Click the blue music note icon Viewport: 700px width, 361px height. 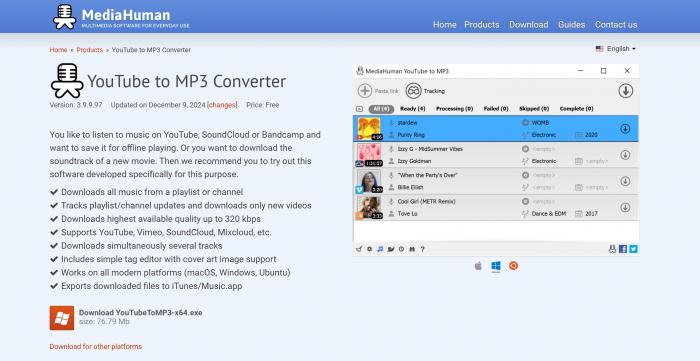pyautogui.click(x=380, y=249)
